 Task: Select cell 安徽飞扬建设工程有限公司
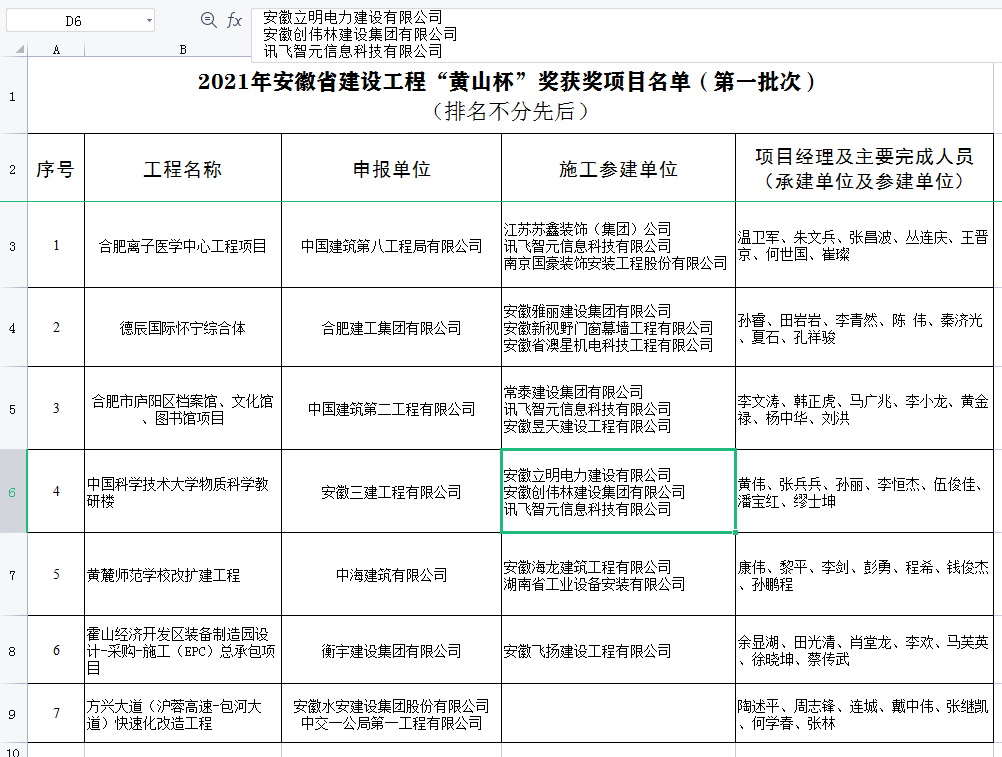coord(618,651)
